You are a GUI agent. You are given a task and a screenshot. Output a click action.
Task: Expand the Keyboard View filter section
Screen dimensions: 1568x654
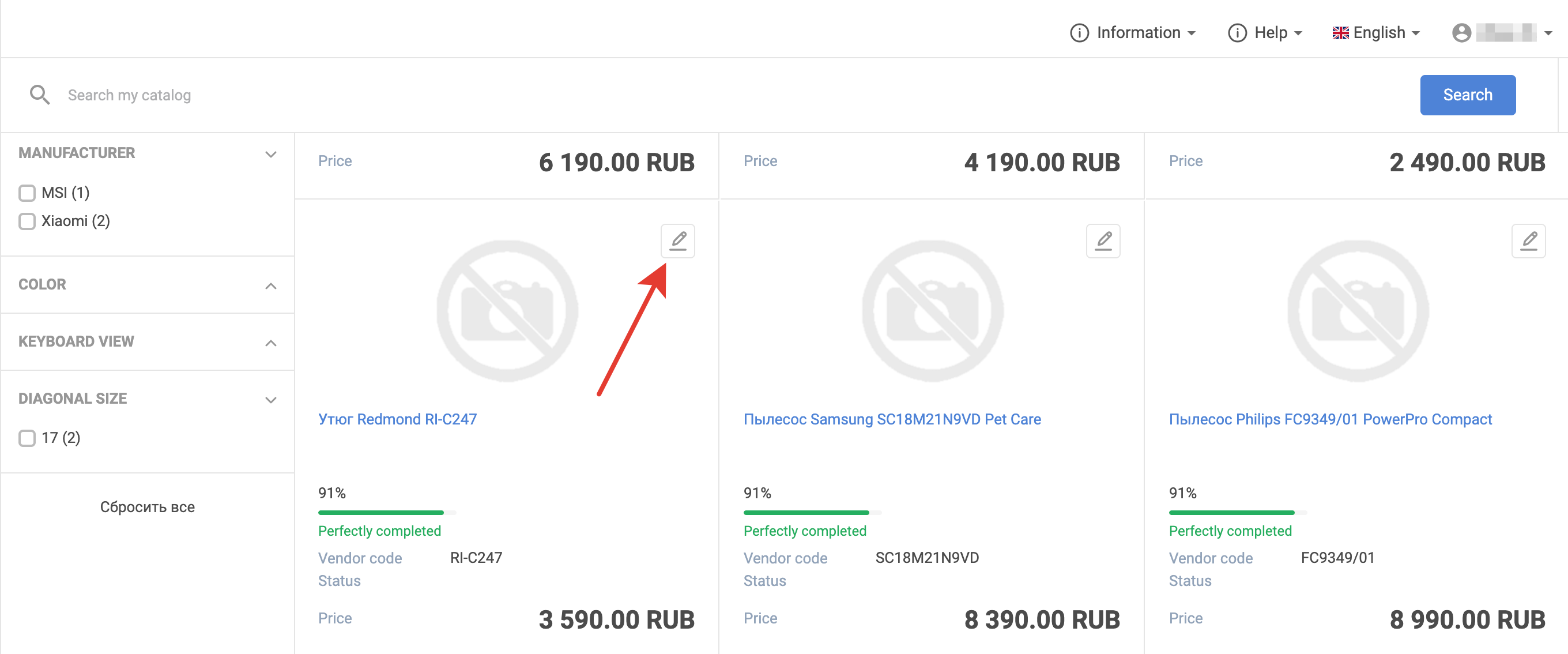coord(271,343)
